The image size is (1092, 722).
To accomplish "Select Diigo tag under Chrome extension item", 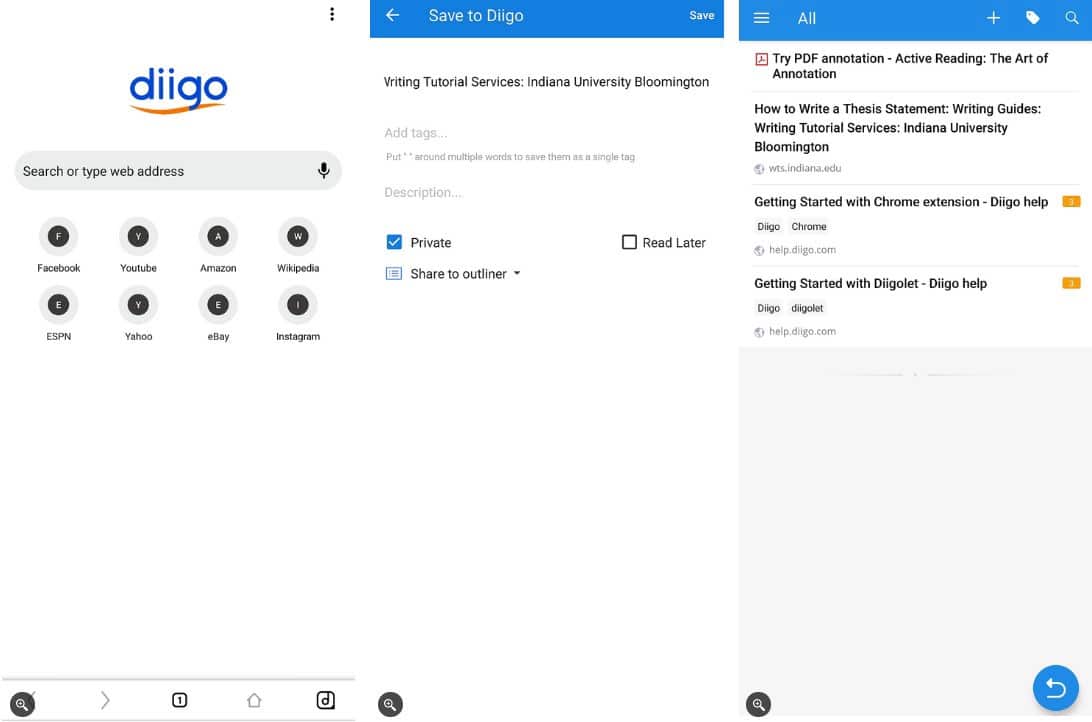I will coord(768,227).
